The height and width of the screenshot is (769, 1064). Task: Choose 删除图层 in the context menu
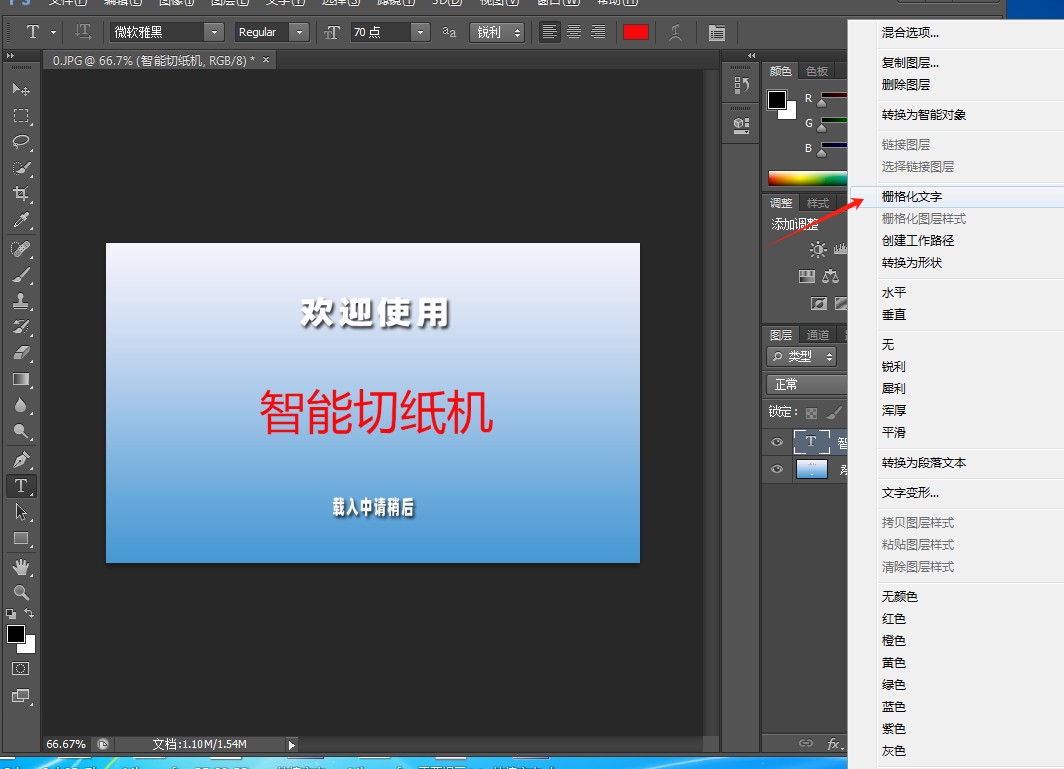point(906,85)
